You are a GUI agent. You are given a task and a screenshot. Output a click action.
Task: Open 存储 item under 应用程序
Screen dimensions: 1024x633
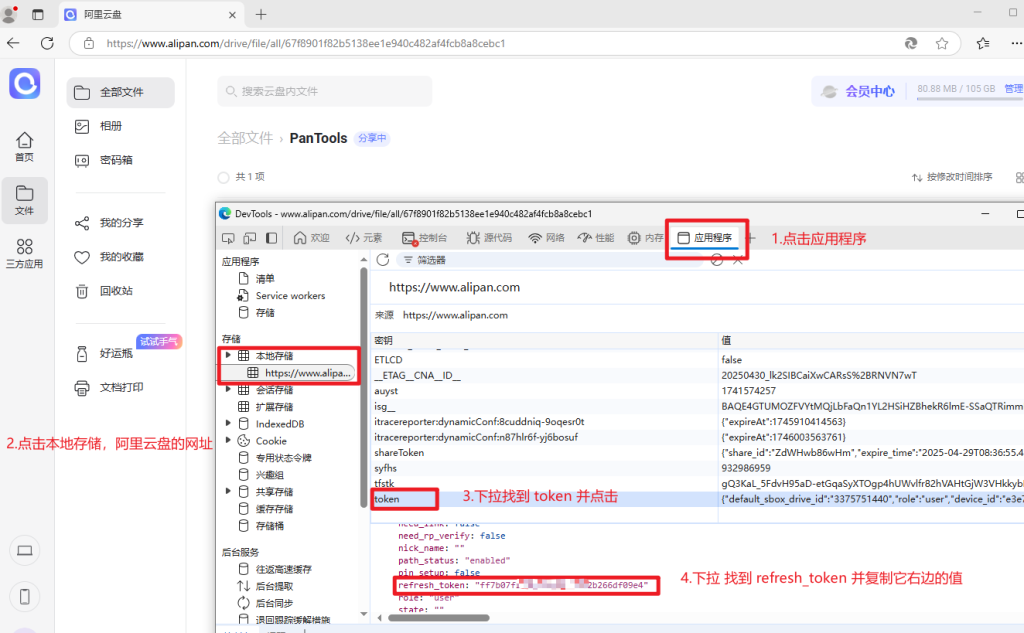[257, 313]
